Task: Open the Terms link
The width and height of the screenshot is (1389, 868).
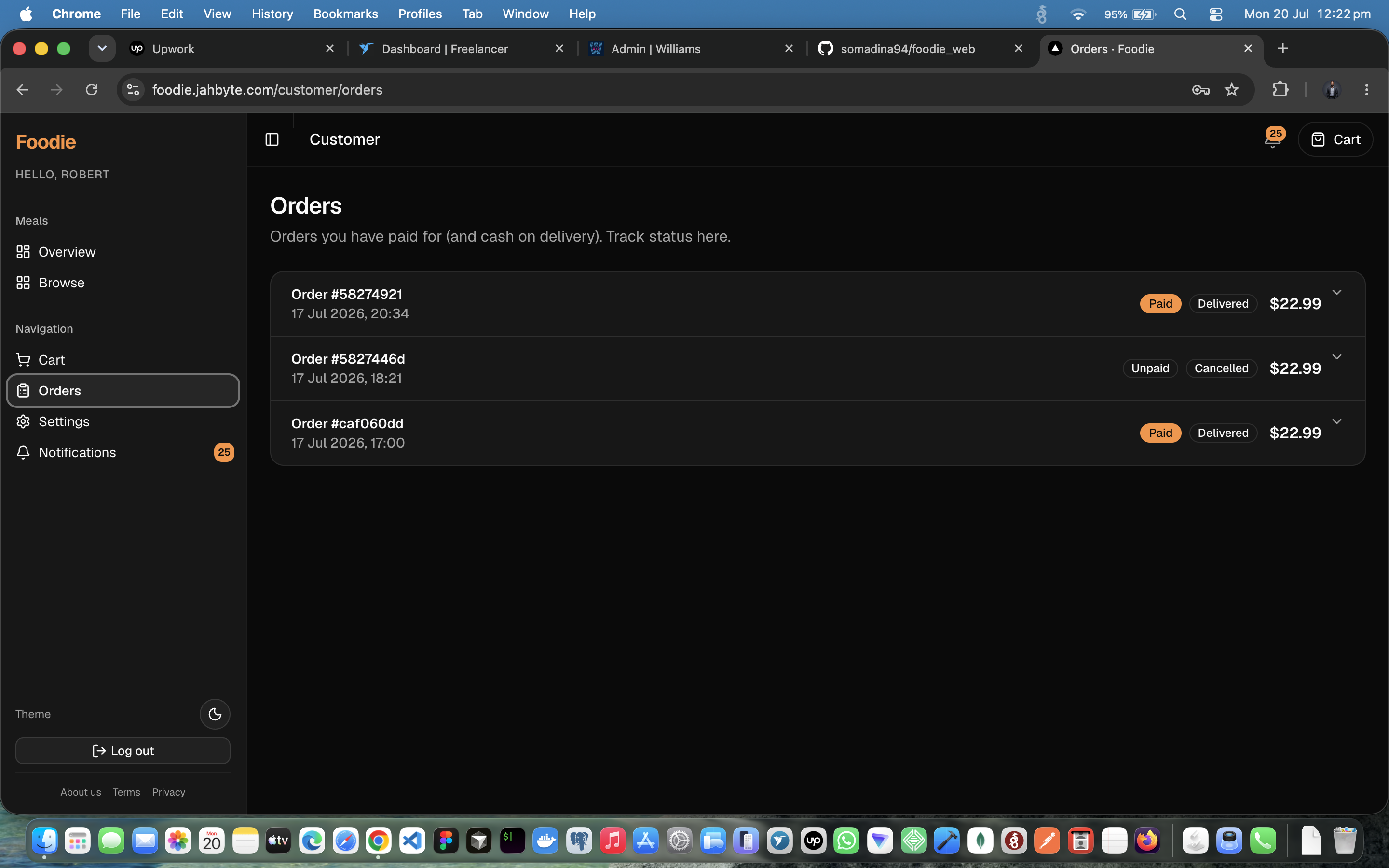Action: [126, 792]
